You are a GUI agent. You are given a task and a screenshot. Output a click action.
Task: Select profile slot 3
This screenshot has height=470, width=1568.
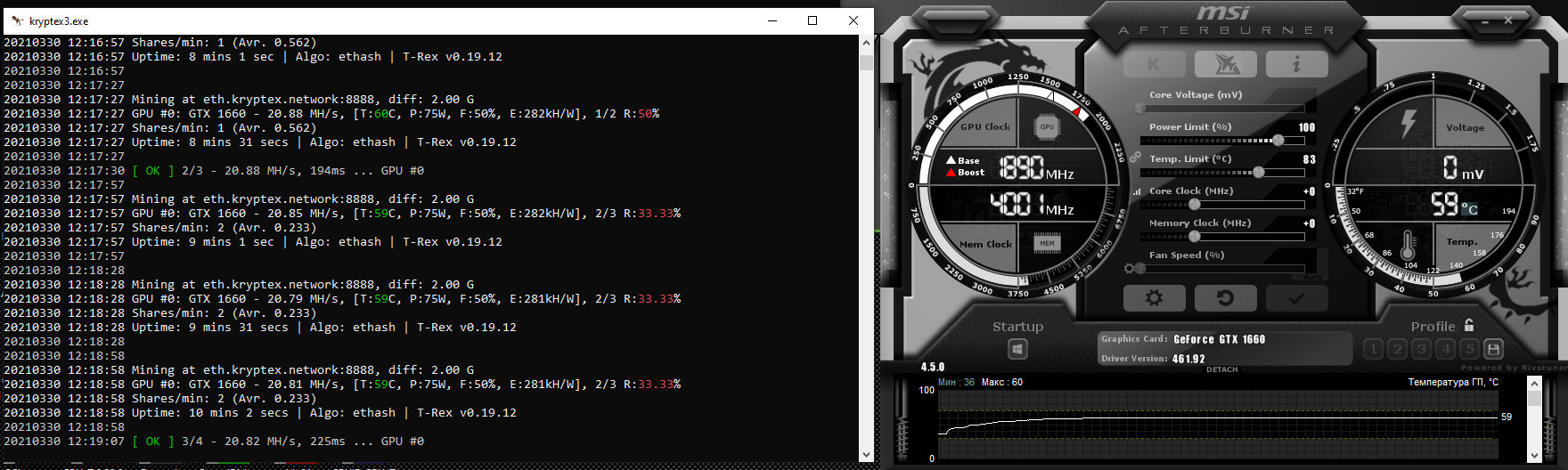(x=1422, y=349)
